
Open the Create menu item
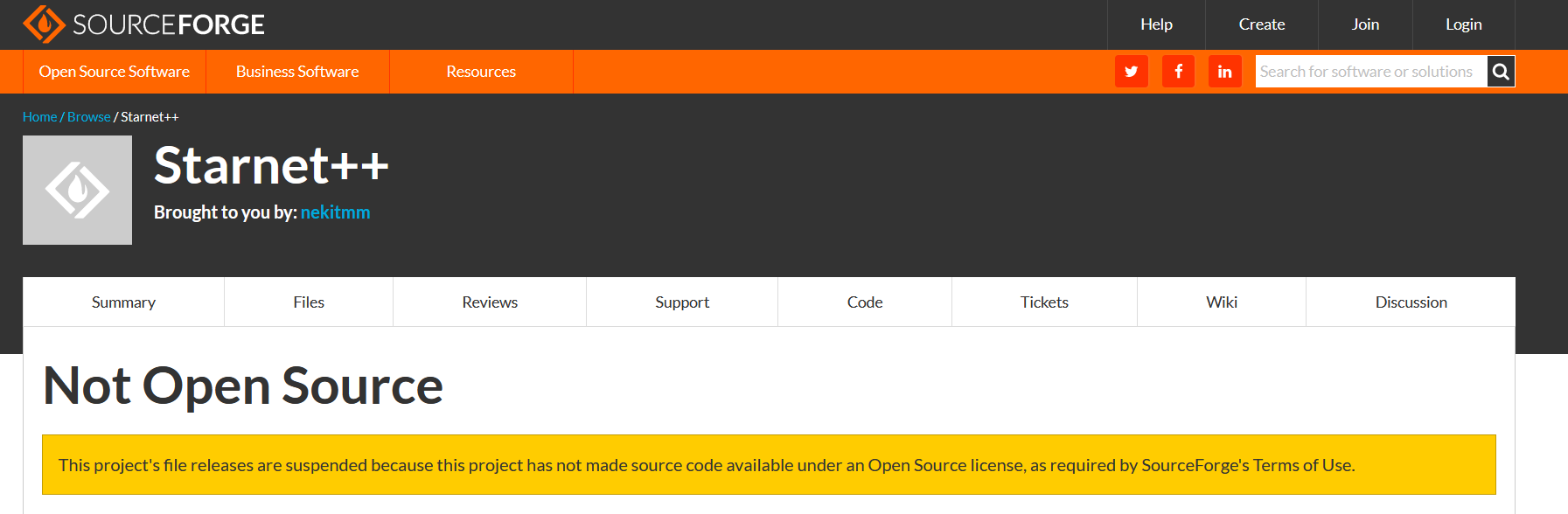[1261, 24]
